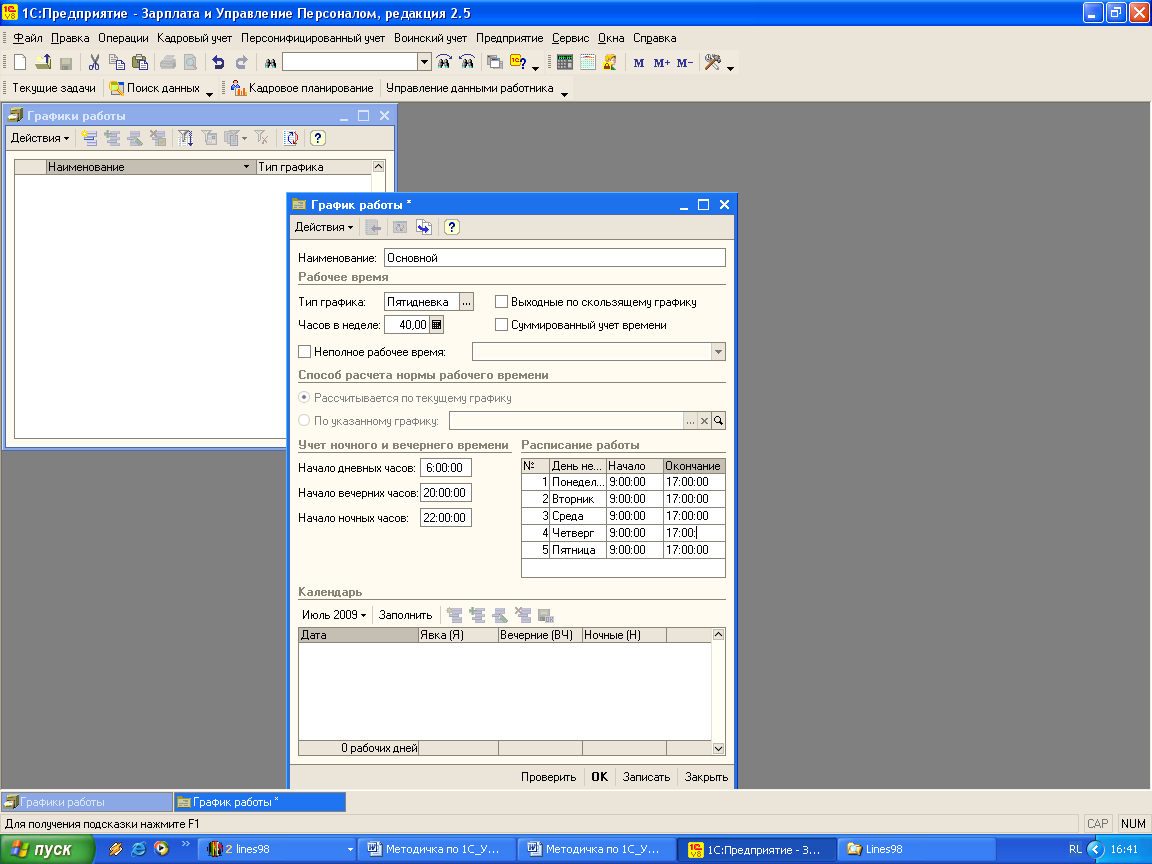Open the 1C help icon with question mark
Viewport: 1152px width, 864px height.
coord(519,62)
